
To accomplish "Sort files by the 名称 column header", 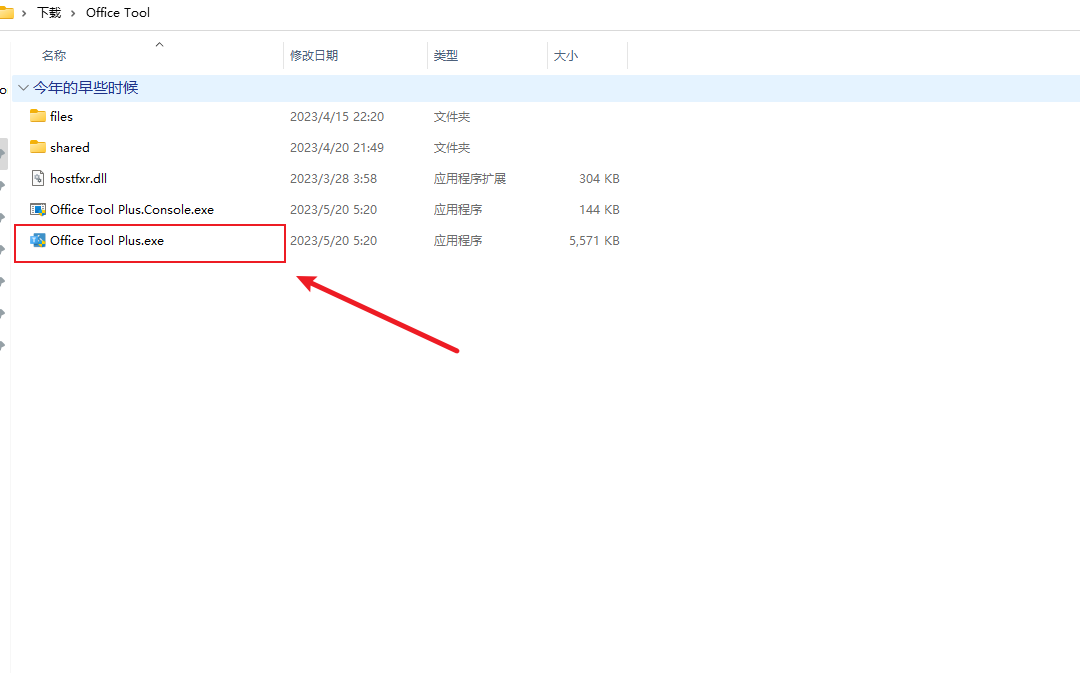I will pos(54,56).
